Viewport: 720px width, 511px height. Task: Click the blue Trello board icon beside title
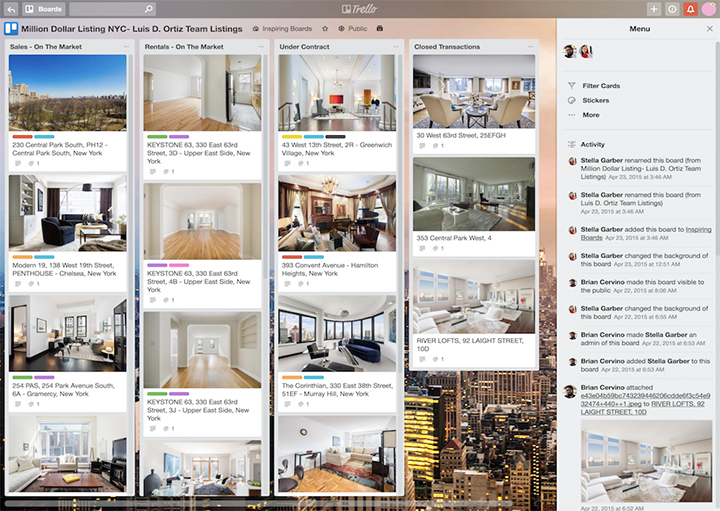(x=11, y=28)
